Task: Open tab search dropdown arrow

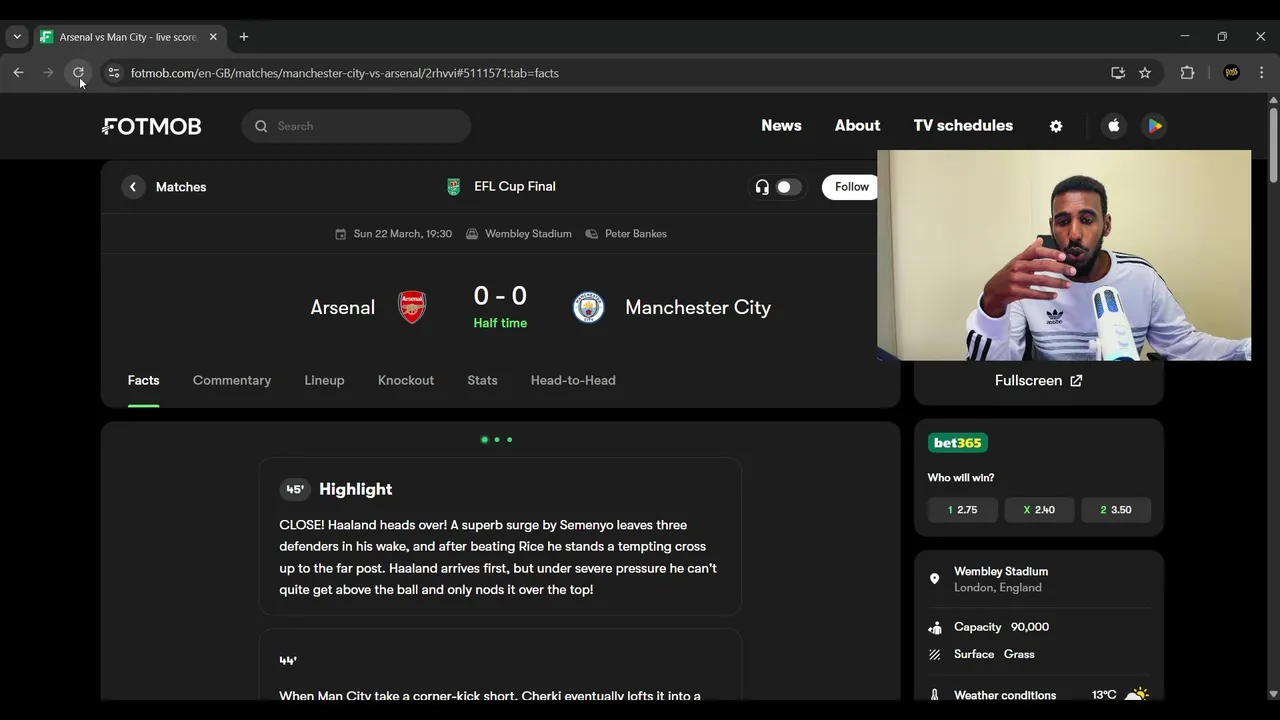Action: pyautogui.click(x=17, y=37)
